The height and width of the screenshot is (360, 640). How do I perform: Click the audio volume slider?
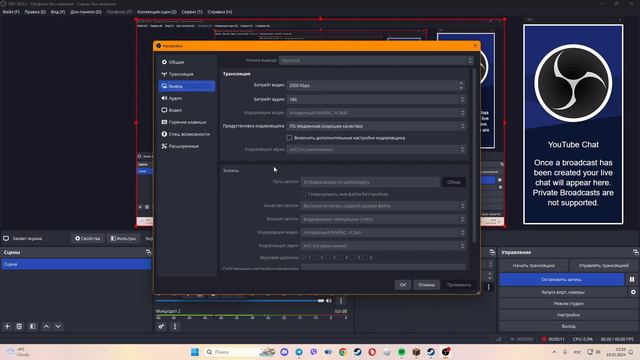tap(239, 301)
